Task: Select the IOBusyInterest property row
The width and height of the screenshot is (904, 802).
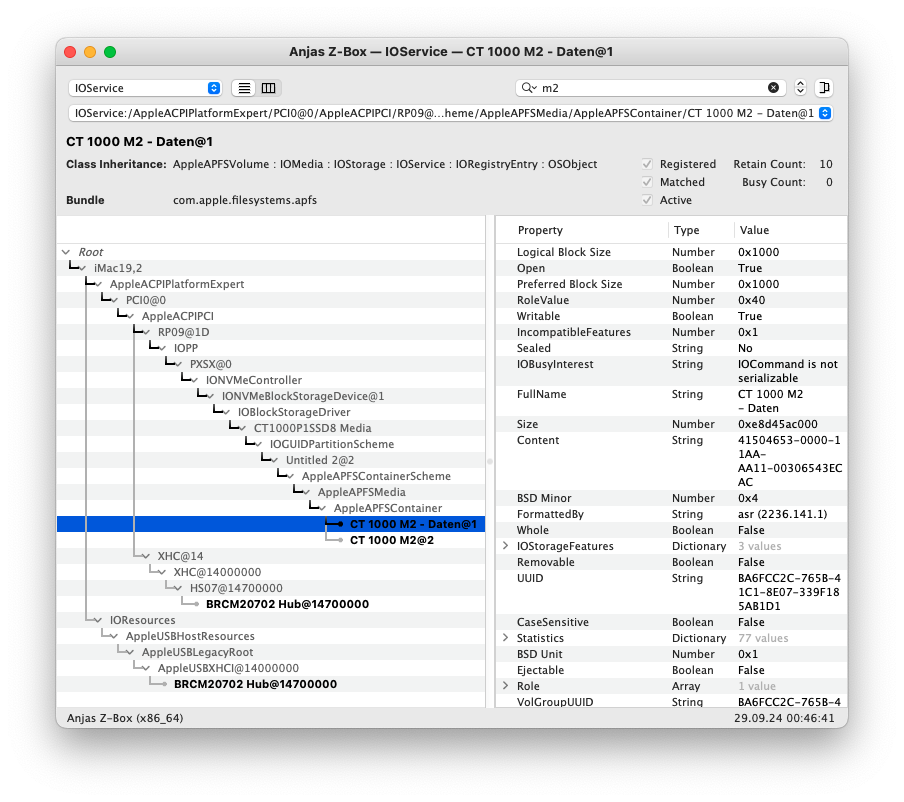Action: (x=671, y=371)
